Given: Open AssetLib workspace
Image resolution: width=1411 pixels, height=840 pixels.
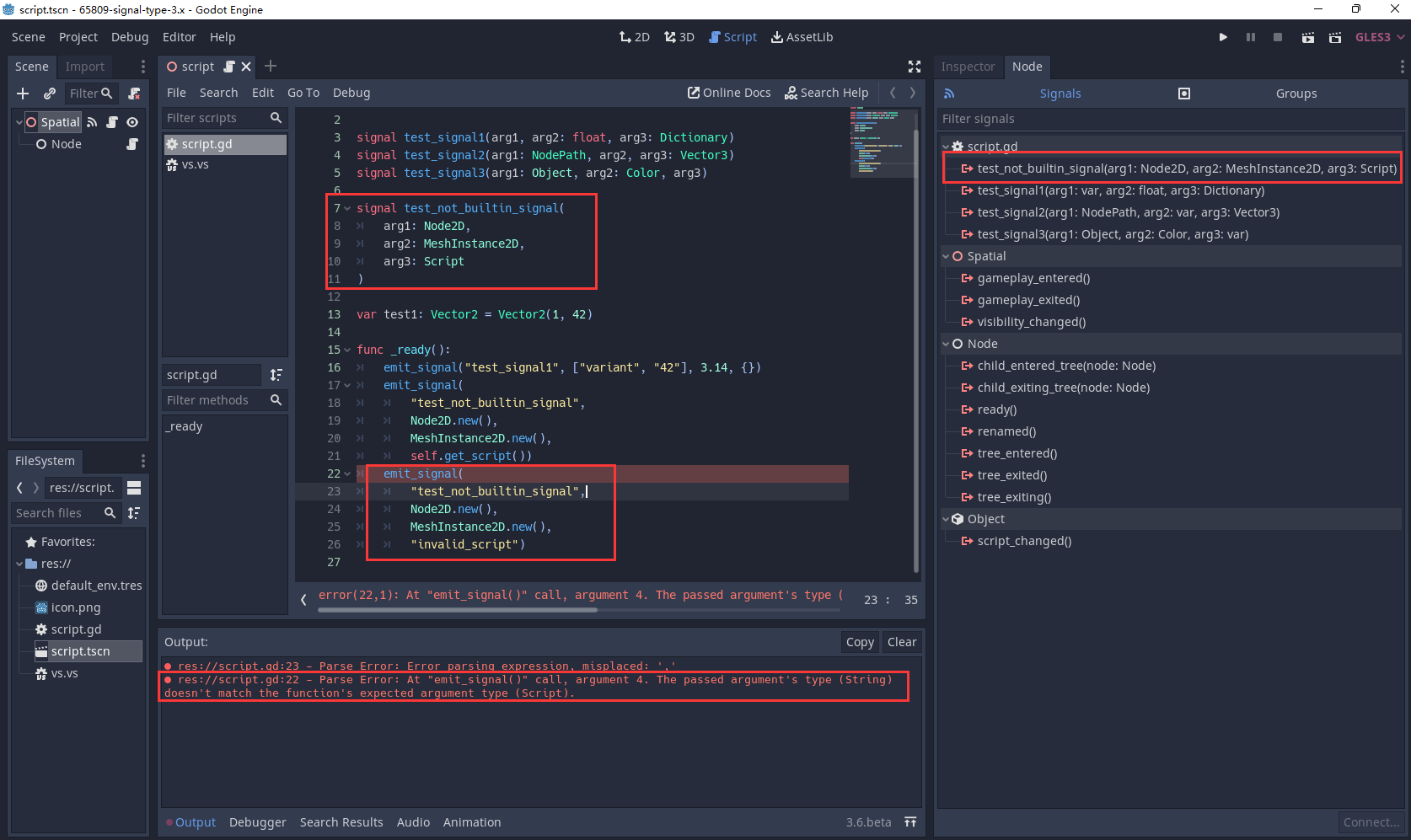Looking at the screenshot, I should 802,37.
